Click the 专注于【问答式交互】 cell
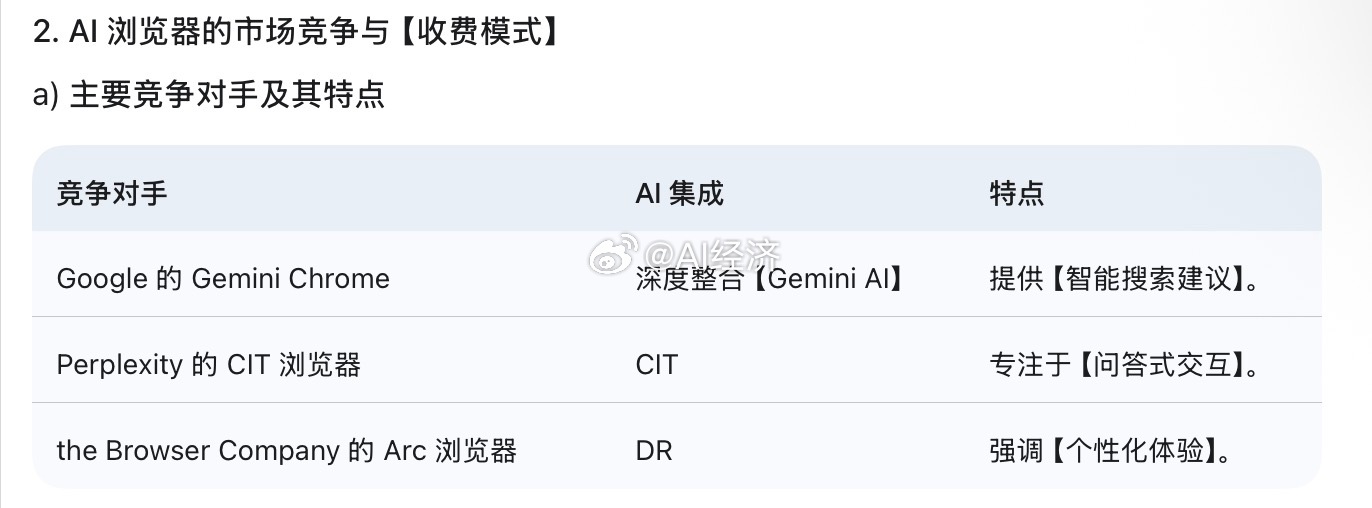Viewport: 1372px width, 508px height. (x=1123, y=364)
